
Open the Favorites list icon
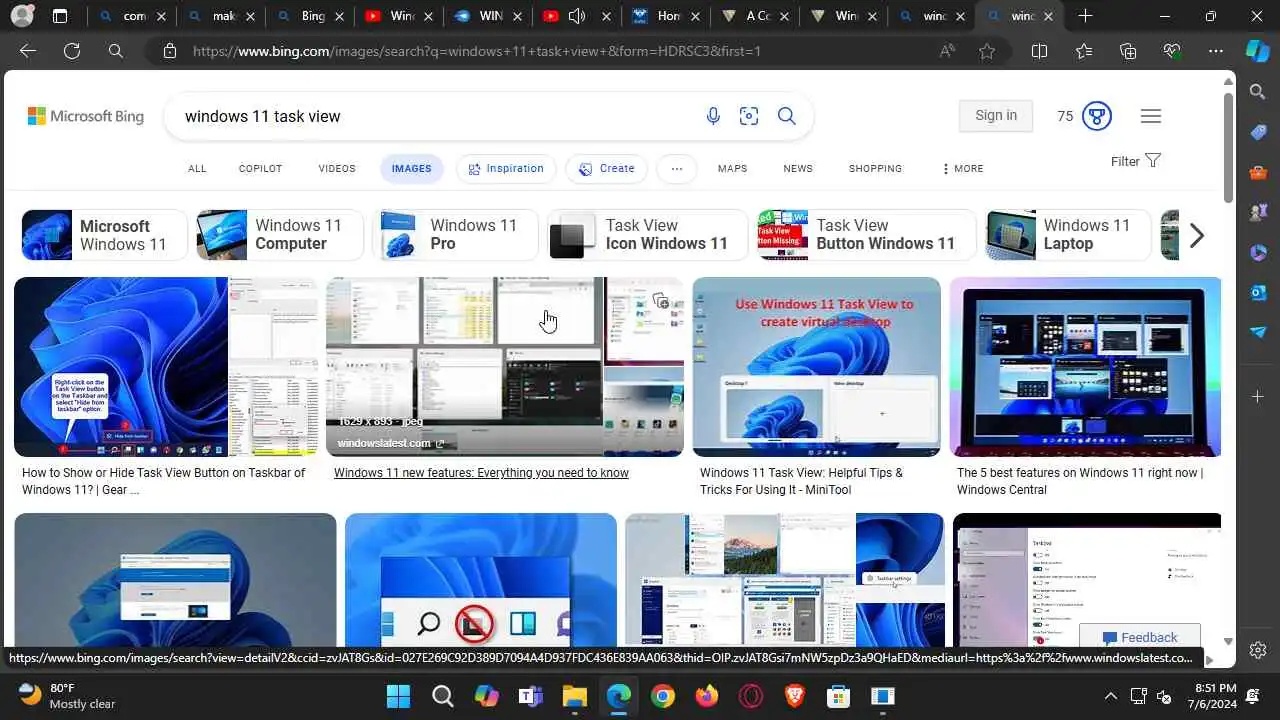point(1084,51)
